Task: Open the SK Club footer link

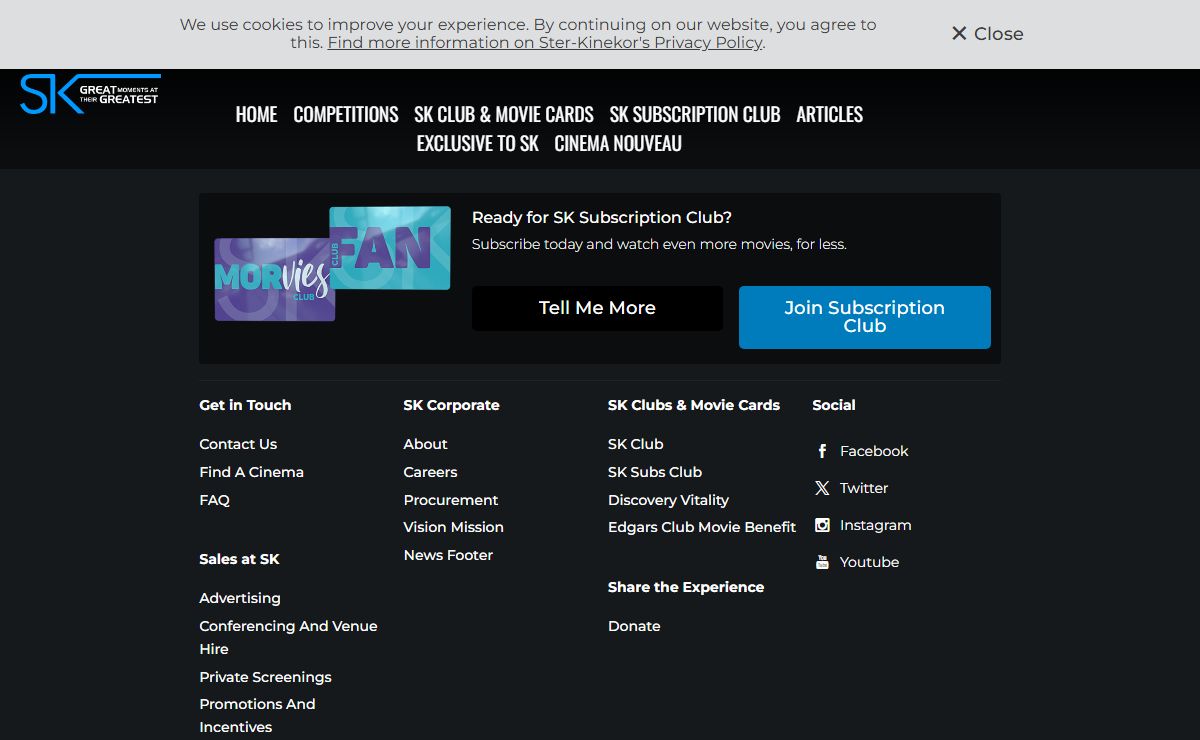Action: [x=636, y=444]
